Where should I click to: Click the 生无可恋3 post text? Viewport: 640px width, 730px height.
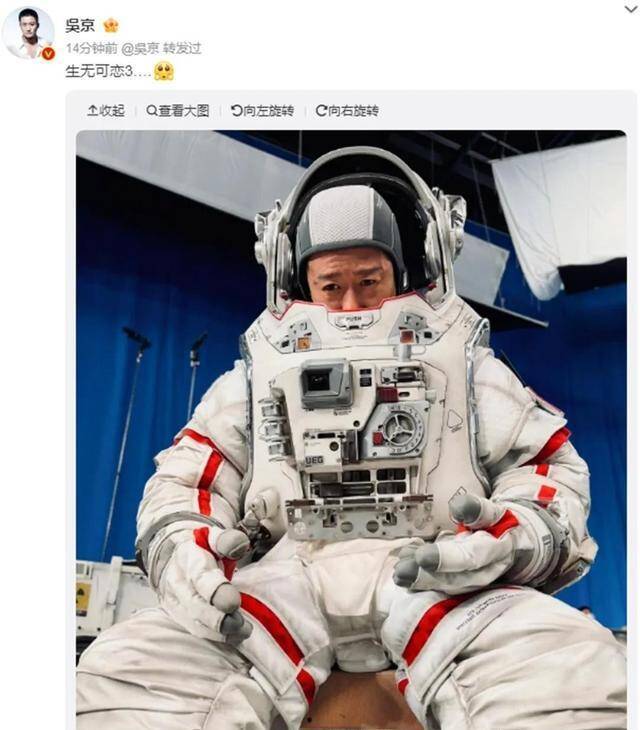(x=108, y=71)
